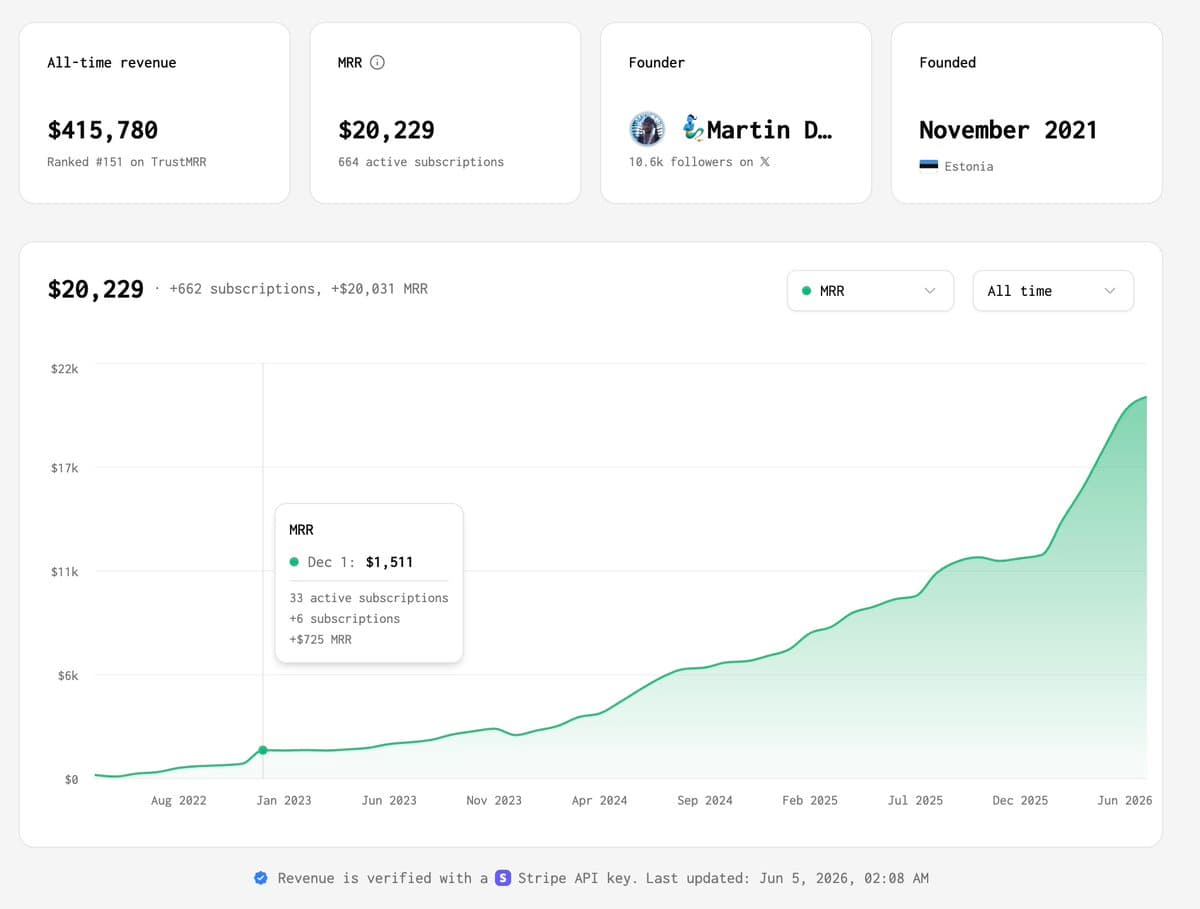
Task: Click the X logo after followers
Action: tap(765, 162)
